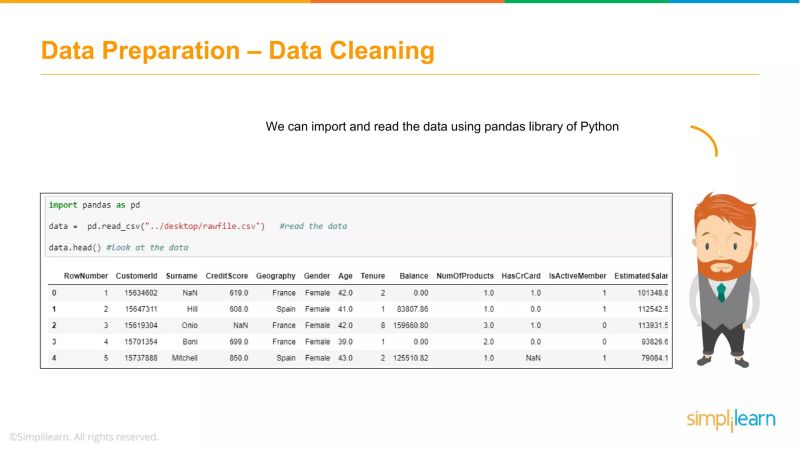The width and height of the screenshot is (800, 450).
Task: Click CustomerId cell 15737888
Action: (x=141, y=358)
